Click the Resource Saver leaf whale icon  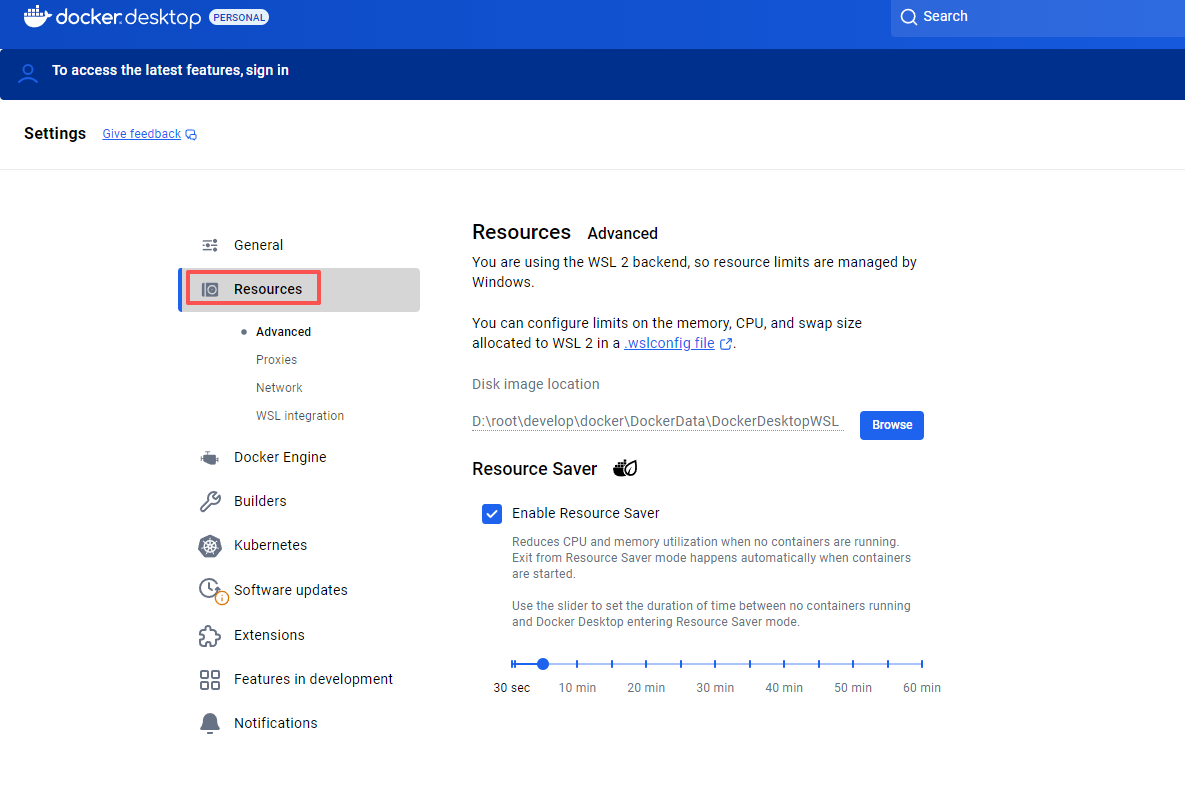tap(625, 468)
